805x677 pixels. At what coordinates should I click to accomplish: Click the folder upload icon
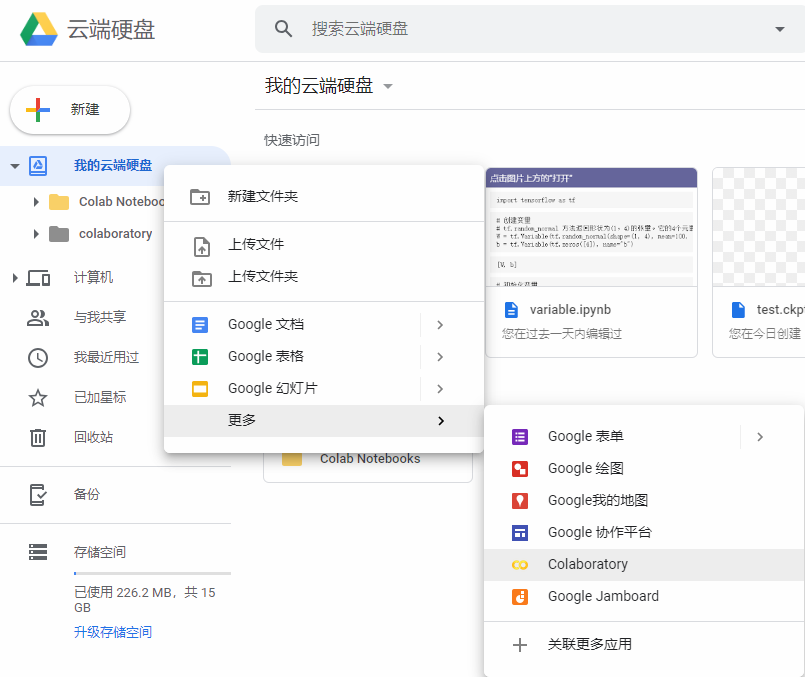[x=202, y=279]
